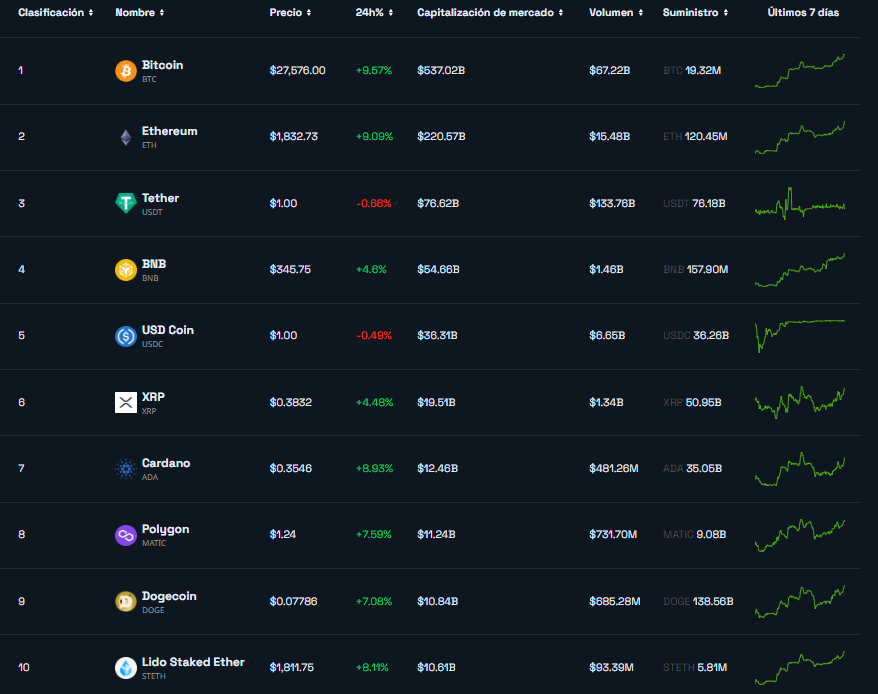The width and height of the screenshot is (878, 694).
Task: Click the USD Coin logo
Action: pyautogui.click(x=125, y=336)
